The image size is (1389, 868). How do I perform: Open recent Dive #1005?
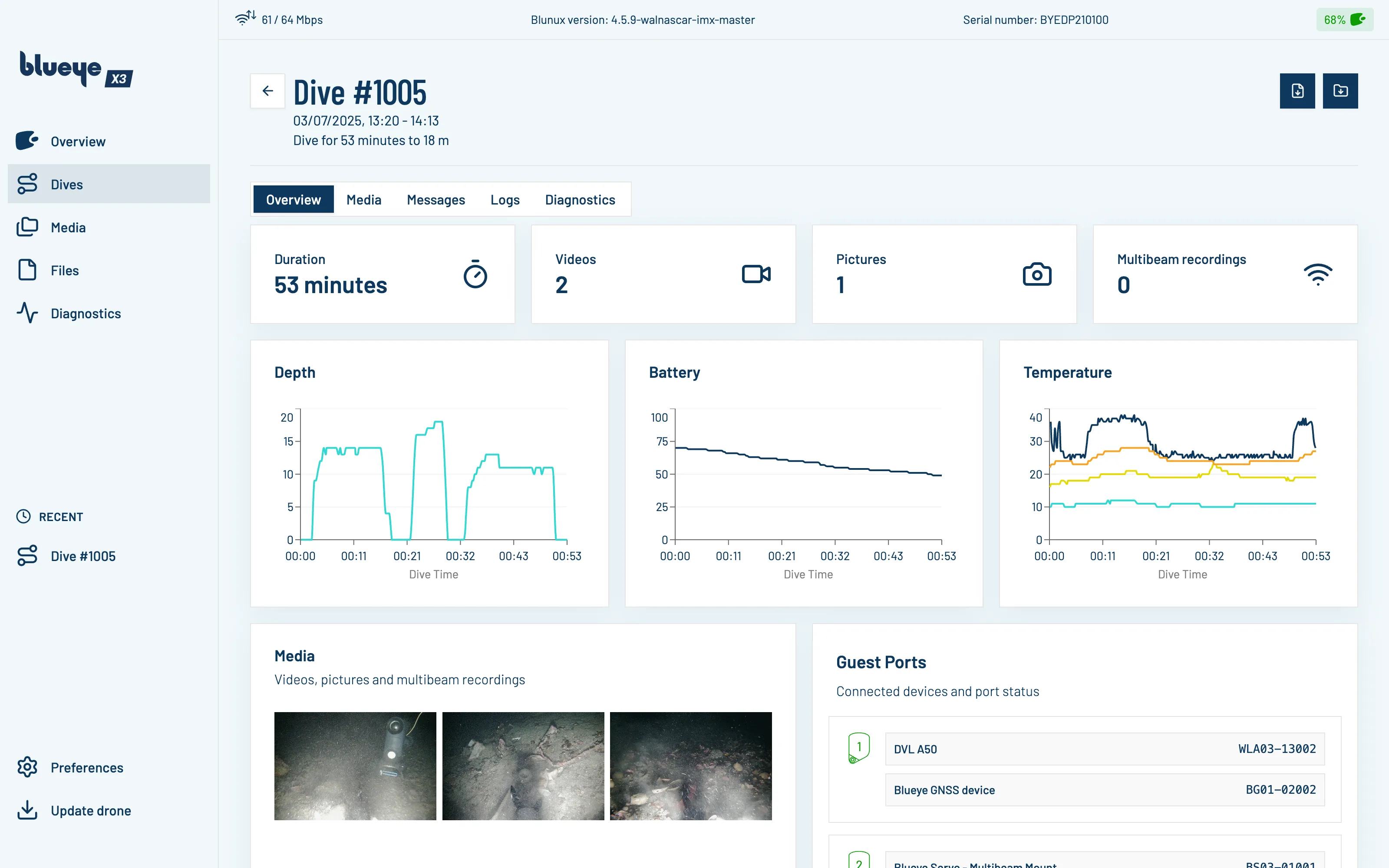point(109,556)
